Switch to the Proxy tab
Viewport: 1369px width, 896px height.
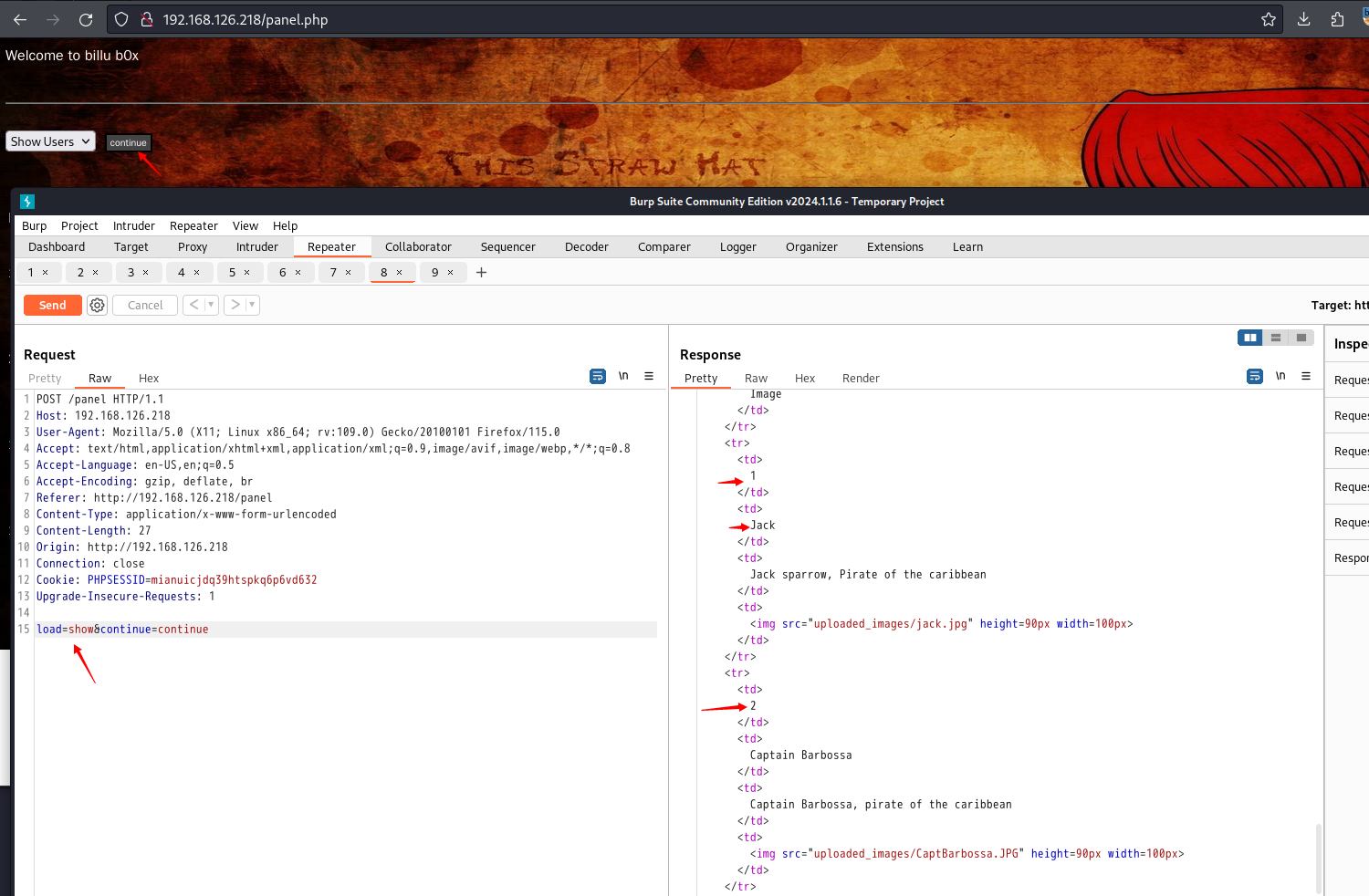[193, 247]
